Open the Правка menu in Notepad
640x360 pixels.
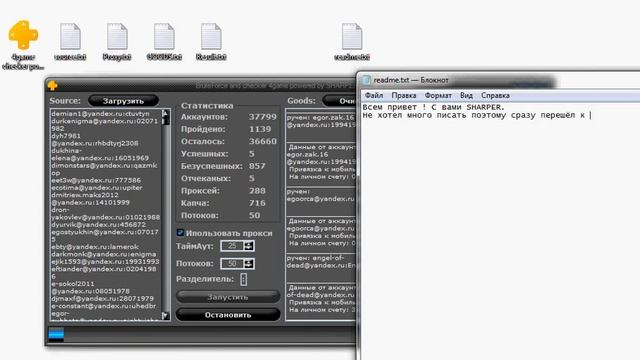[x=404, y=95]
